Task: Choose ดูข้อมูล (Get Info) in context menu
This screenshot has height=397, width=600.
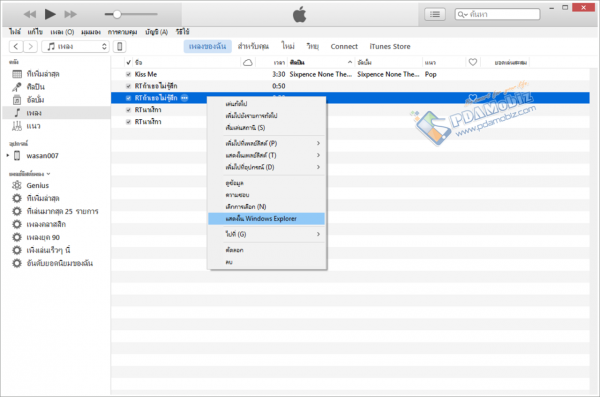Action: pos(266,183)
